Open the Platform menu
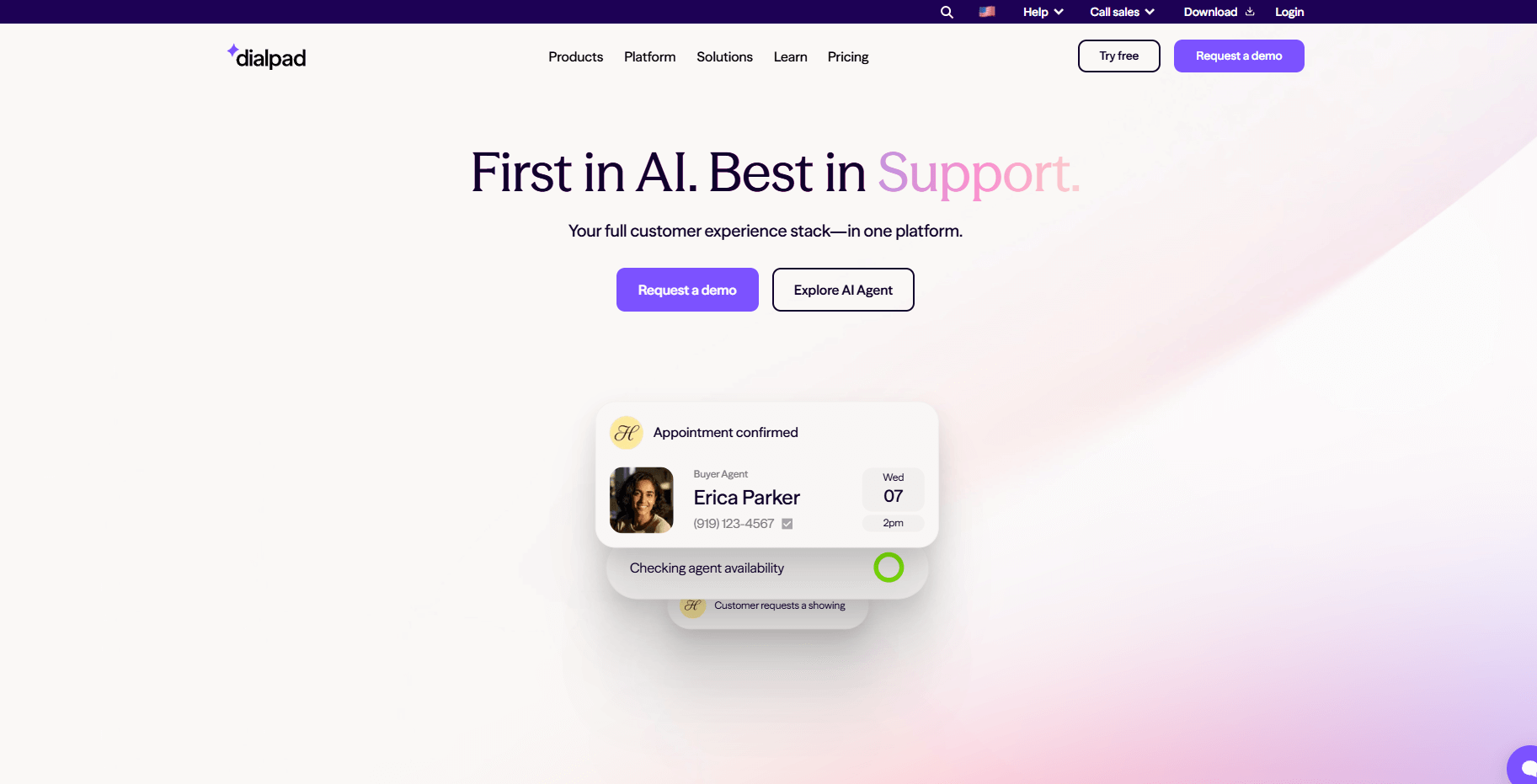The height and width of the screenshot is (784, 1537). pos(649,56)
